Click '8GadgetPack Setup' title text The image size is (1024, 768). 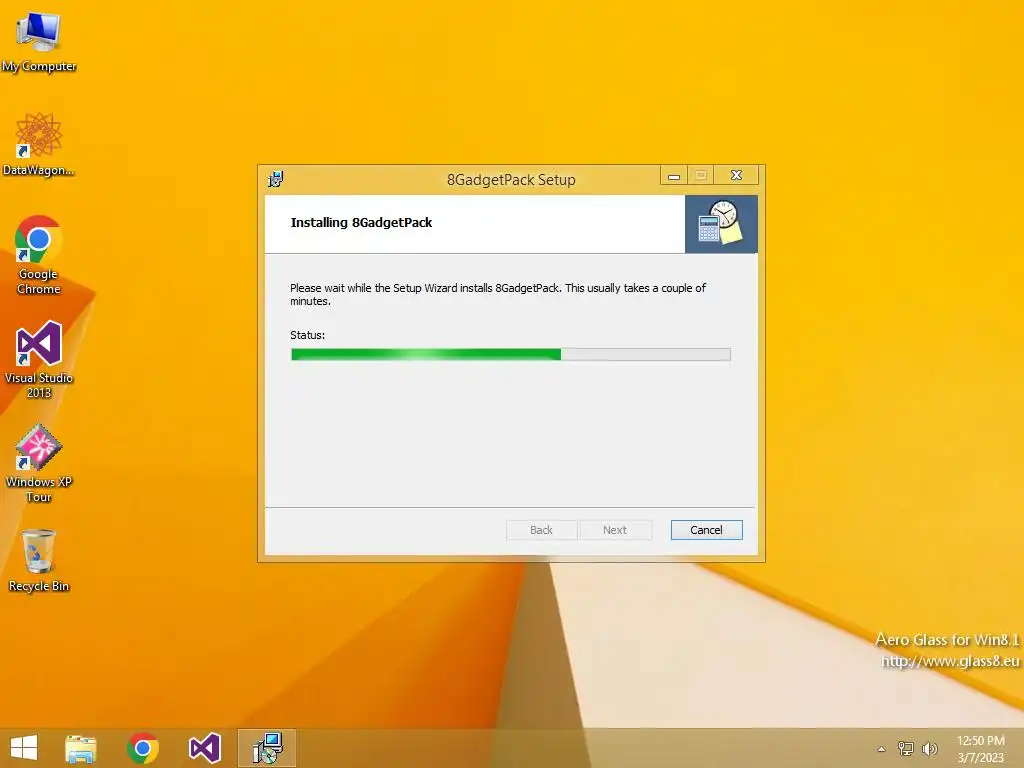click(511, 180)
